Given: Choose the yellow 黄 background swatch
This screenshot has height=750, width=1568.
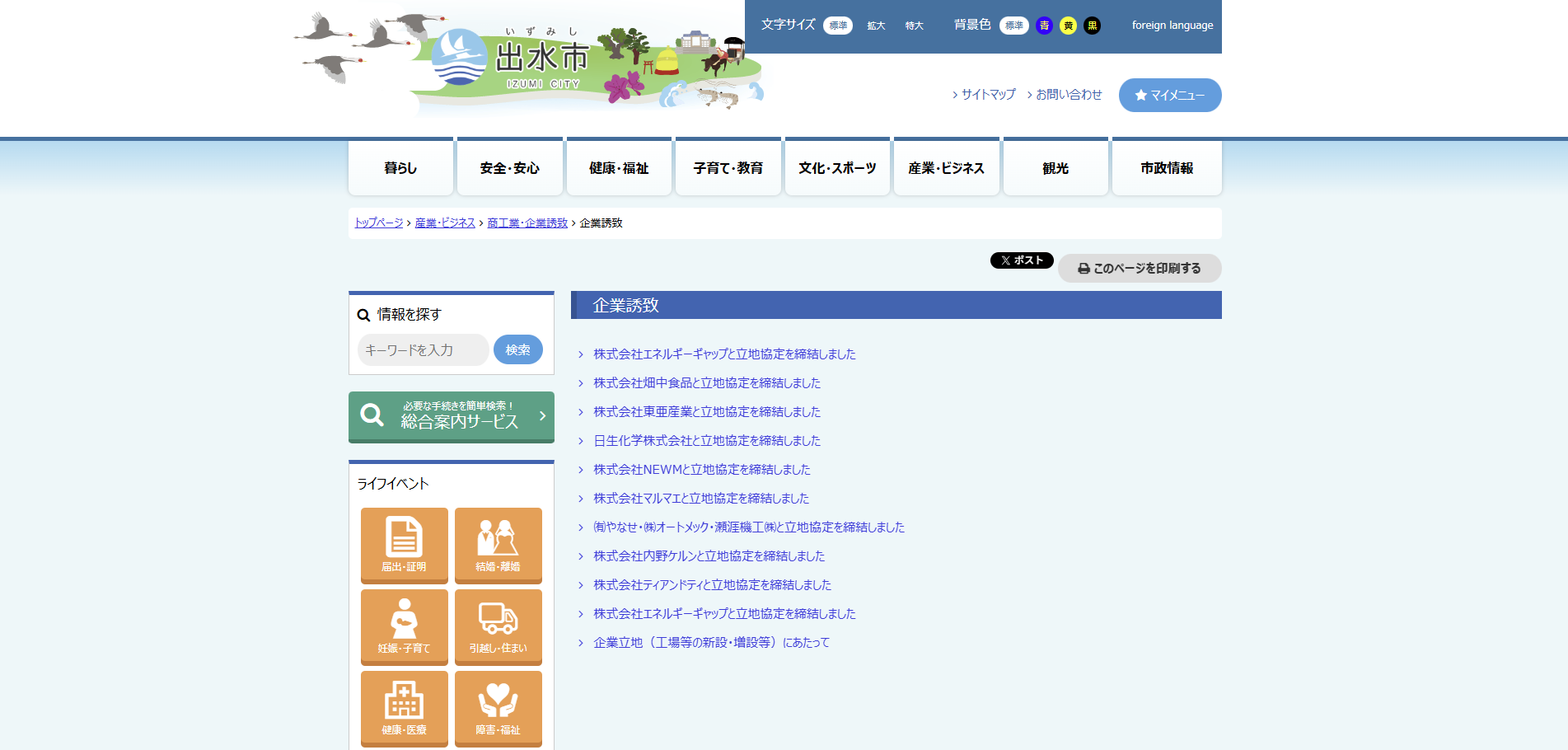Looking at the screenshot, I should (x=1068, y=26).
